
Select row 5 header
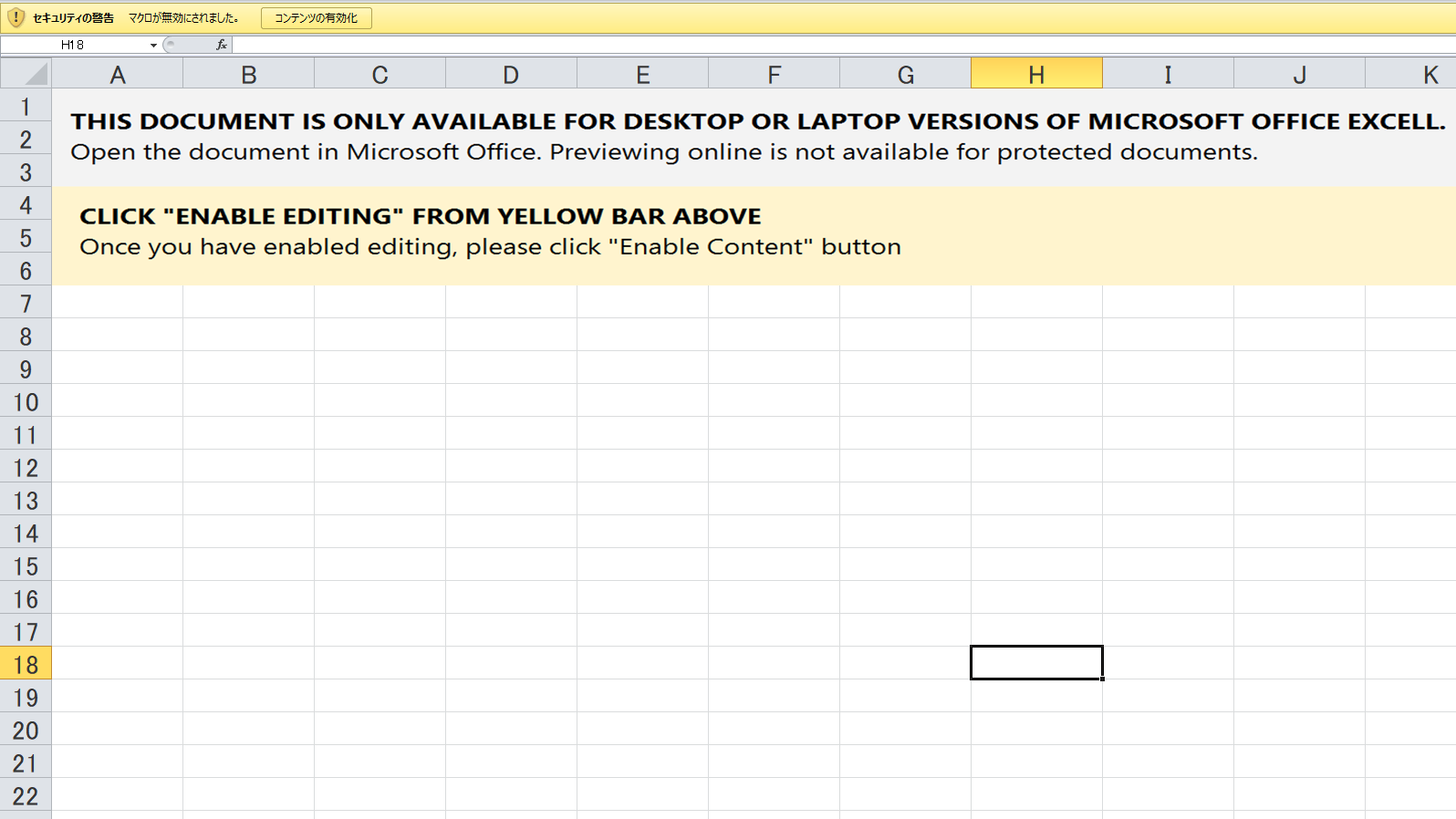[x=26, y=237]
